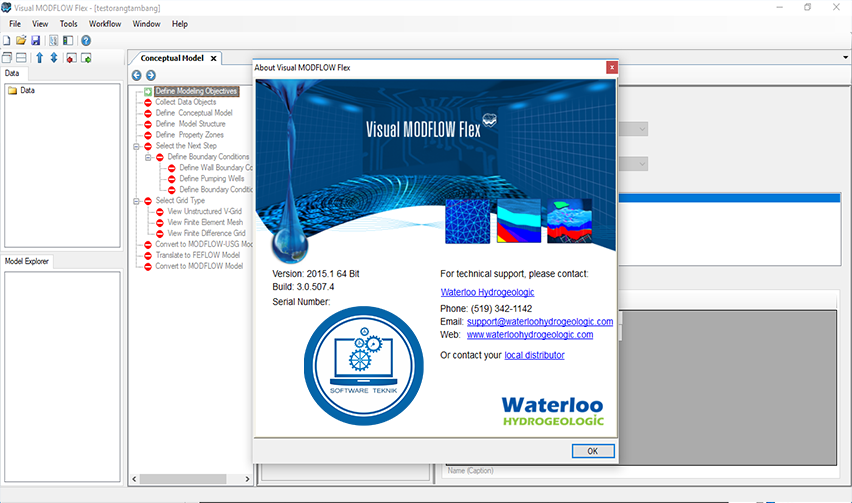The height and width of the screenshot is (503, 852).
Task: Click the single blue up arrow icon
Action: click(x=39, y=58)
